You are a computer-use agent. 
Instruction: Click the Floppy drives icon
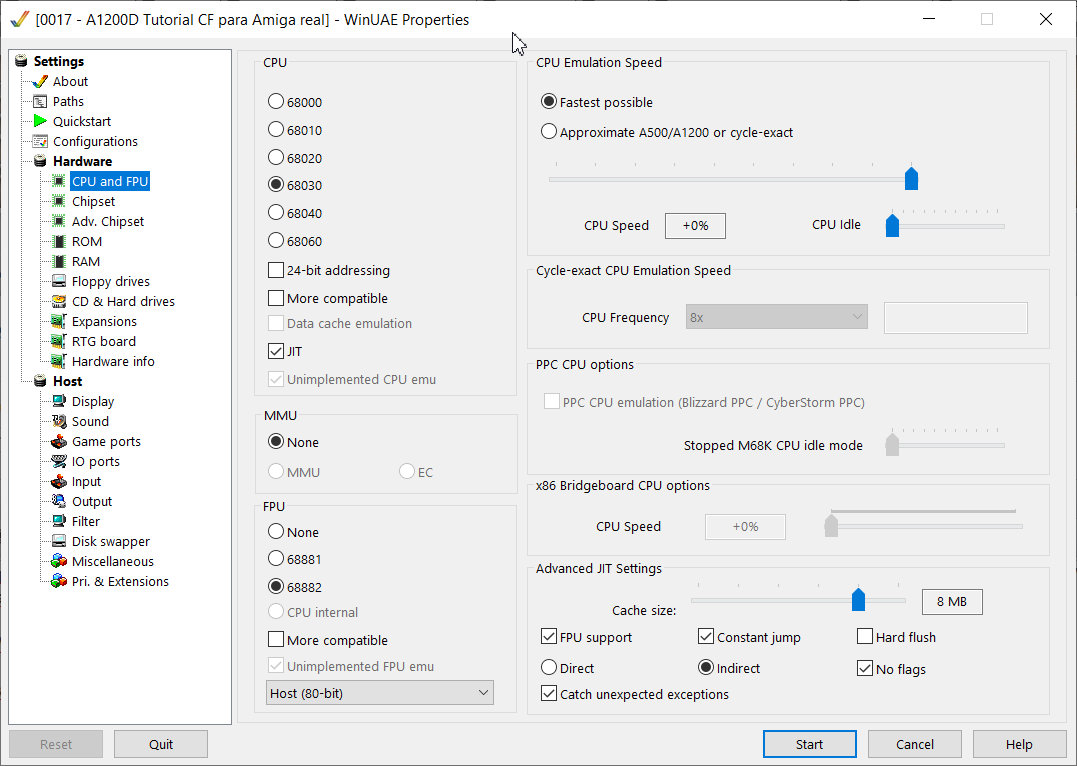(x=59, y=281)
